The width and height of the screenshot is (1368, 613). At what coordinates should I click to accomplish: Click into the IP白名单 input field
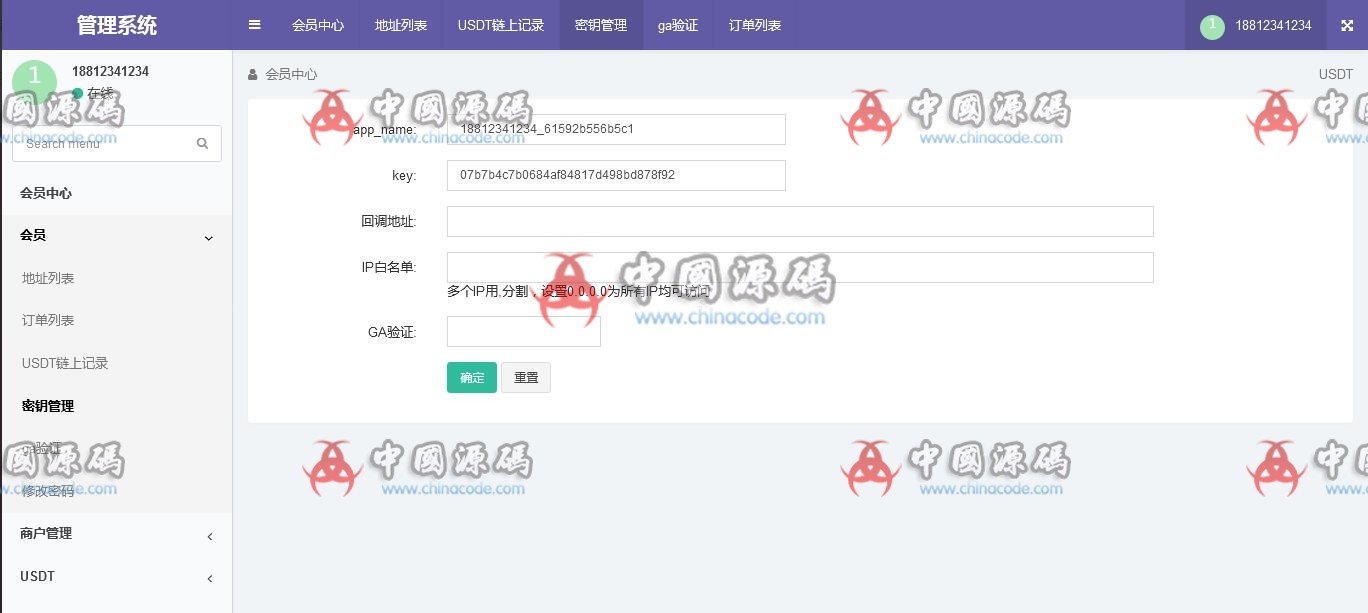[800, 267]
